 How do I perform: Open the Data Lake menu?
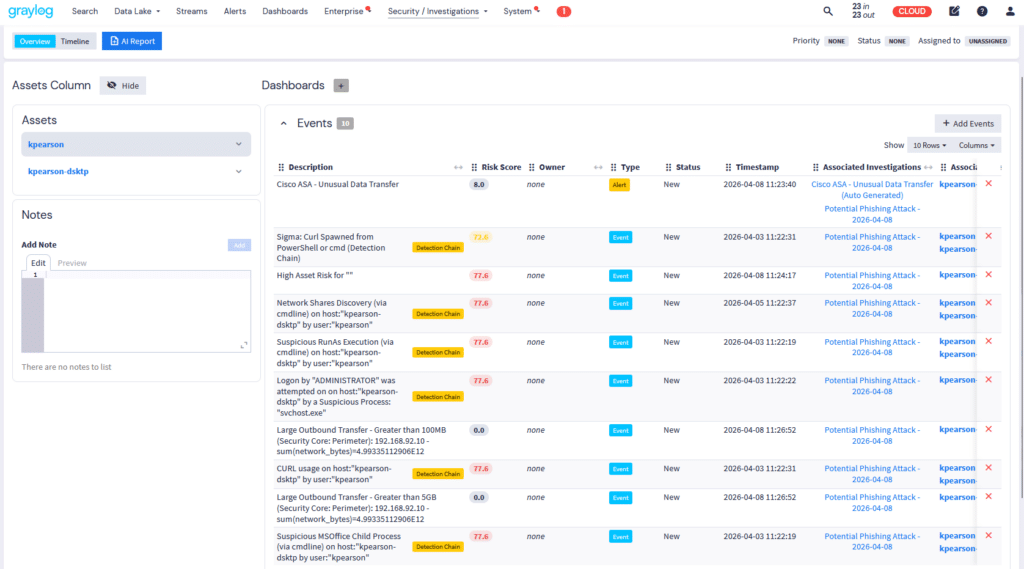click(x=136, y=11)
